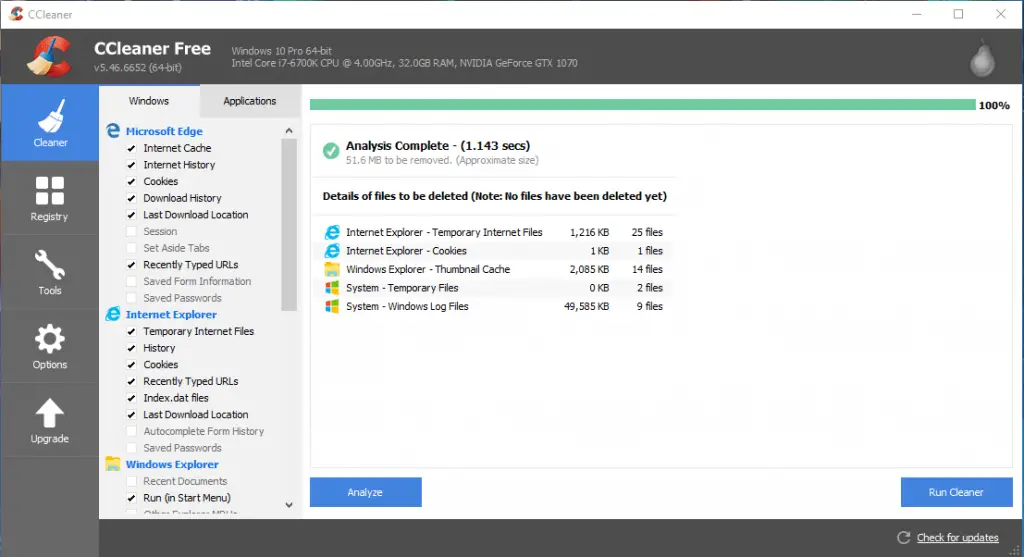The width and height of the screenshot is (1024, 557).
Task: Open the Tools wrench section
Action: [x=50, y=272]
